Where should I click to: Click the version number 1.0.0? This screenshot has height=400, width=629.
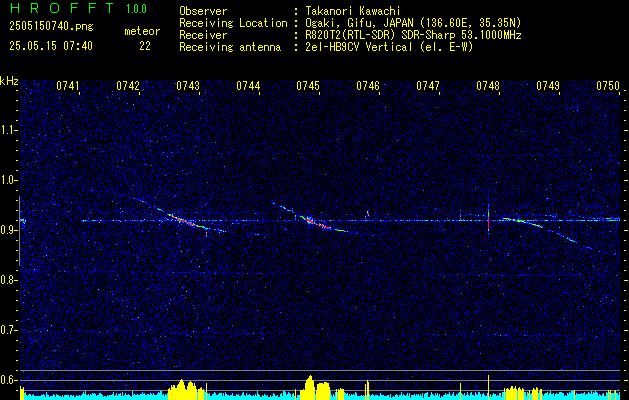[x=136, y=8]
